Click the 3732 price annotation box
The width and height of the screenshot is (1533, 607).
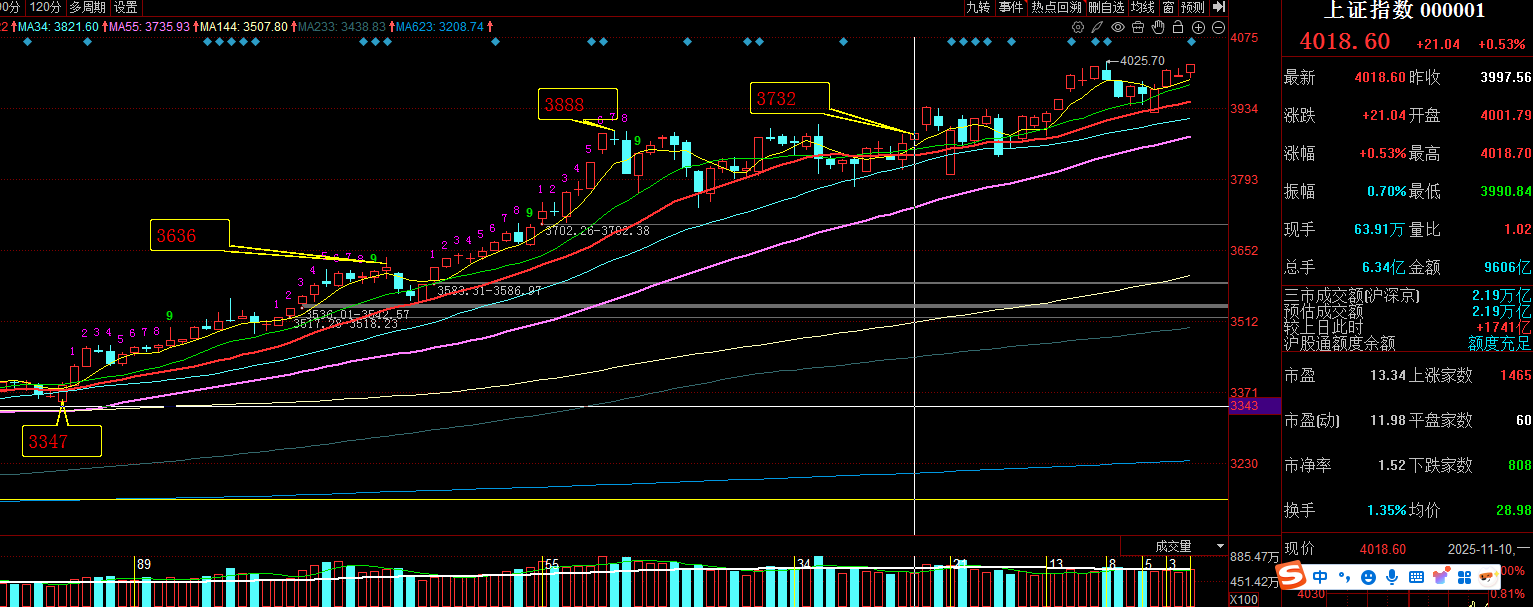pos(790,98)
